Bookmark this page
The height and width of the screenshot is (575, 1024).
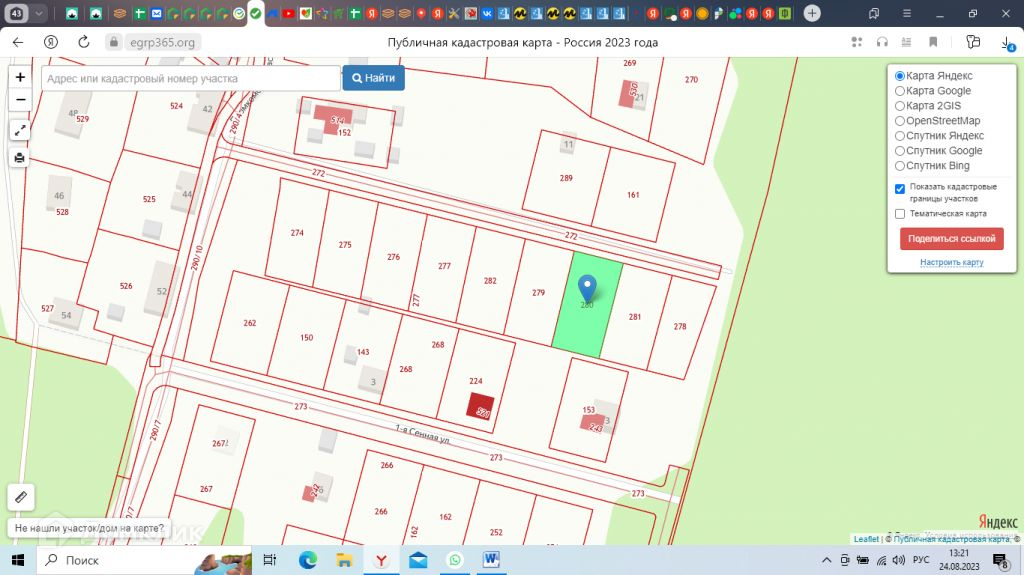933,42
